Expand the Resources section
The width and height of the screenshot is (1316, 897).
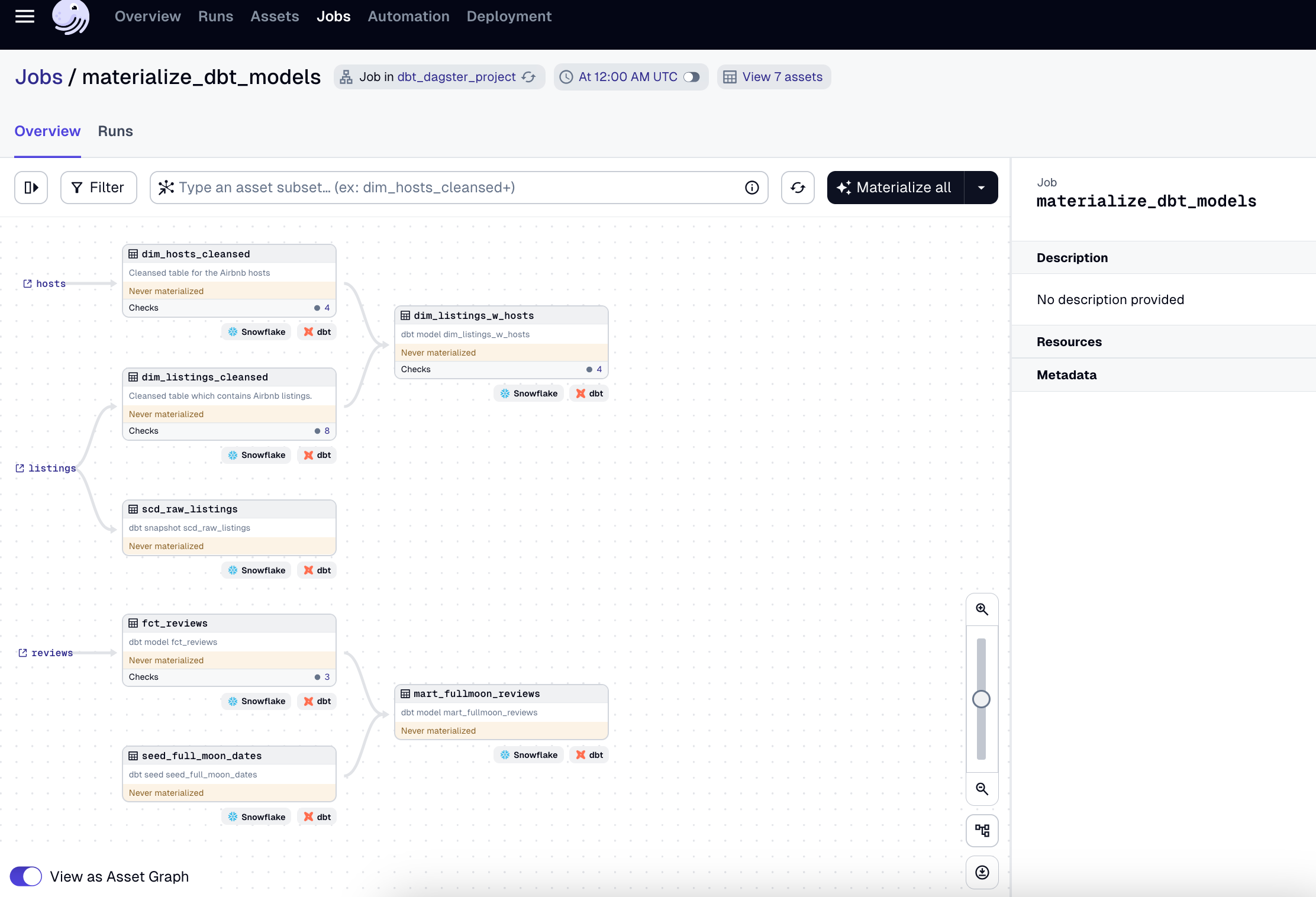pos(1069,342)
